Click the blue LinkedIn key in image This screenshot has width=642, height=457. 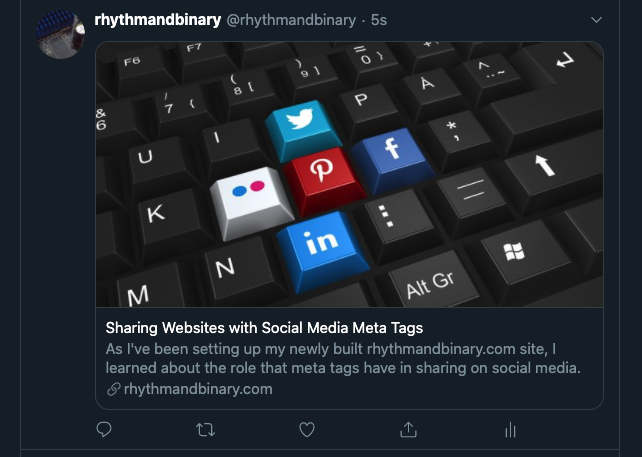click(x=322, y=245)
